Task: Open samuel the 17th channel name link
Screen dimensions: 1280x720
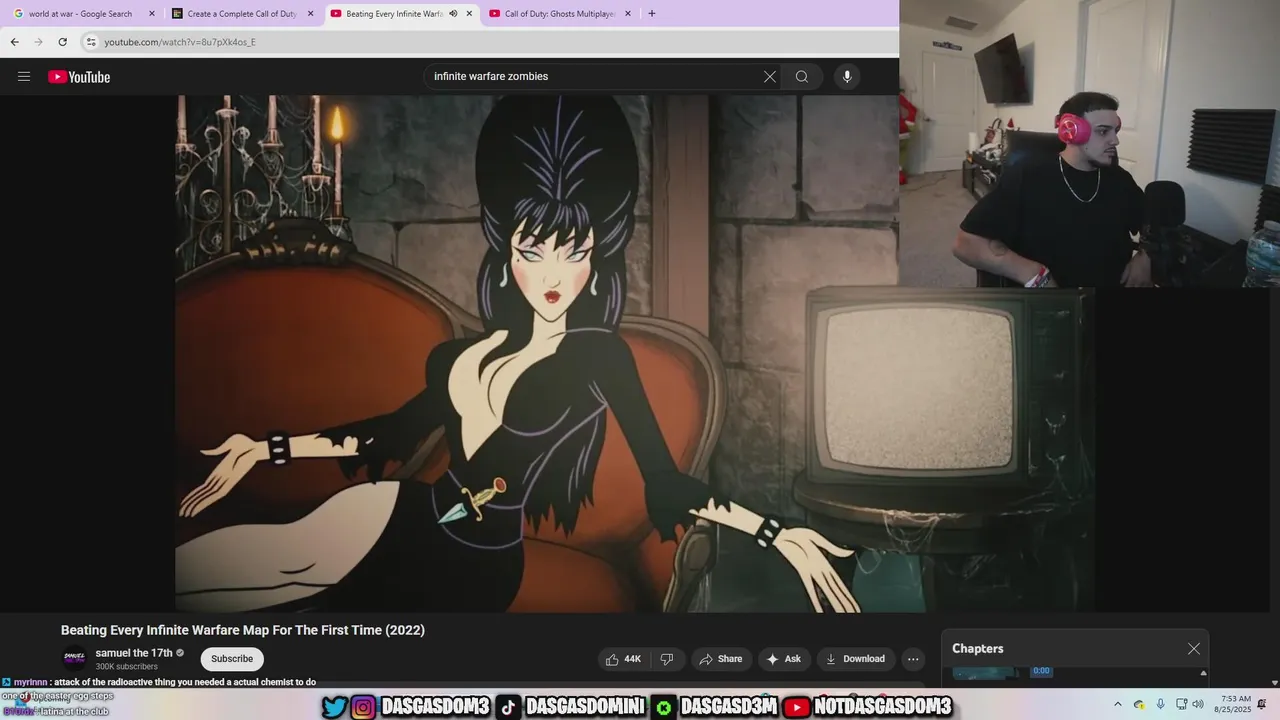Action: (x=134, y=653)
